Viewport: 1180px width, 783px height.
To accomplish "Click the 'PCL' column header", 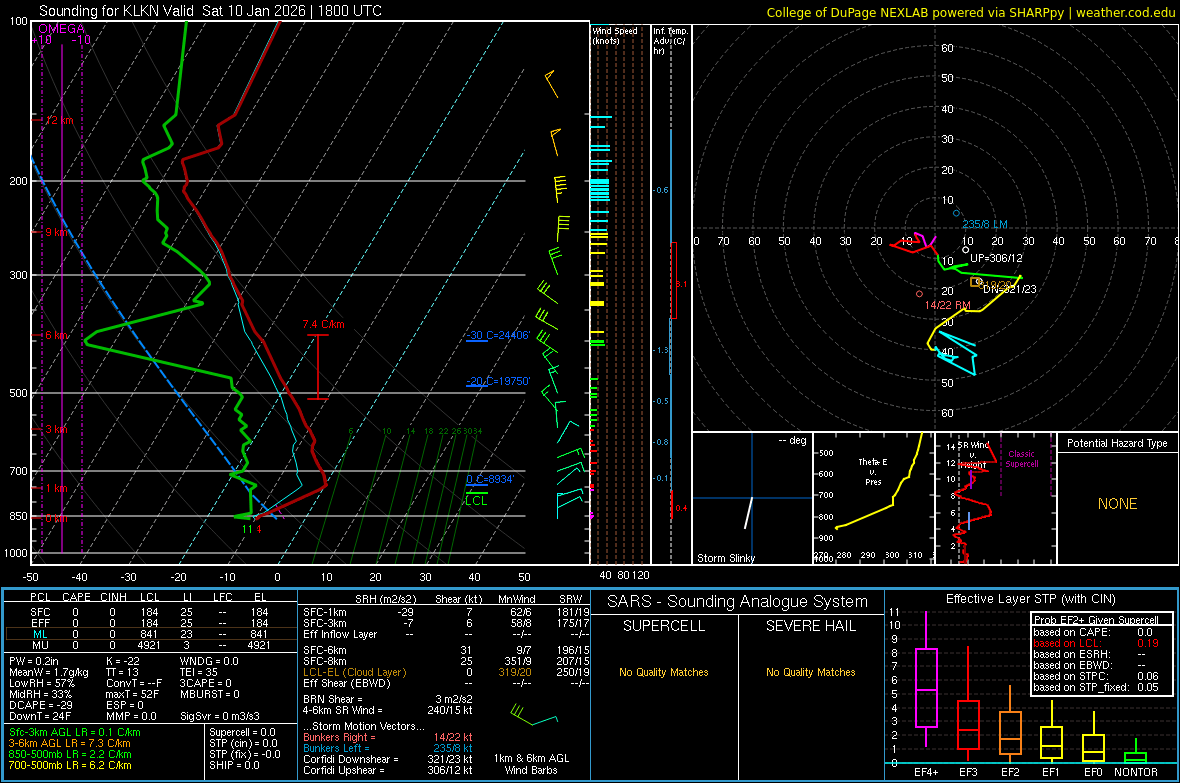I will (40, 597).
